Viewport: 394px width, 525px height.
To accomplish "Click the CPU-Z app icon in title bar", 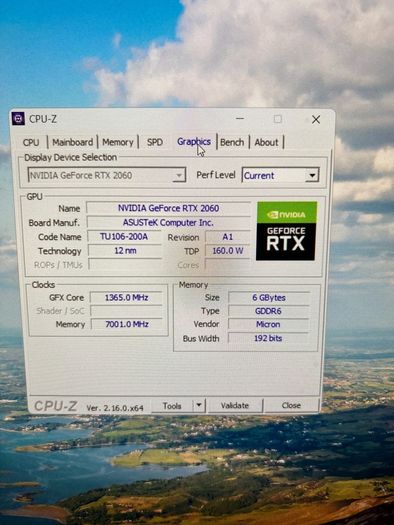I will [x=18, y=119].
